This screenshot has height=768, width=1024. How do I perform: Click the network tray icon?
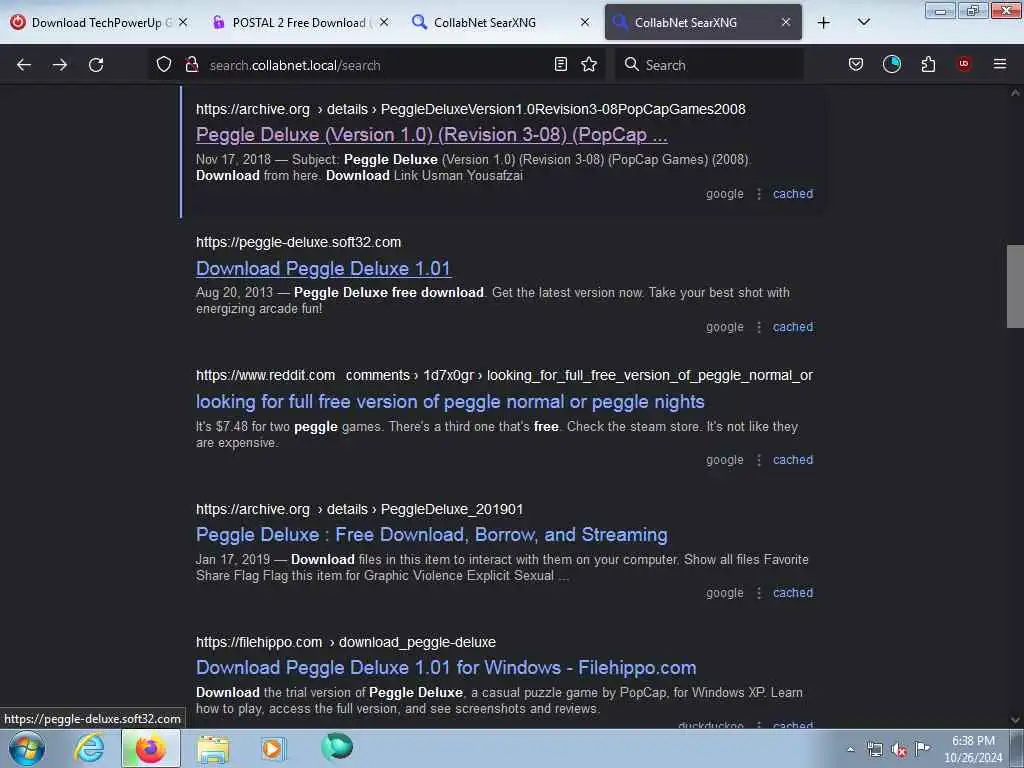coord(874,750)
